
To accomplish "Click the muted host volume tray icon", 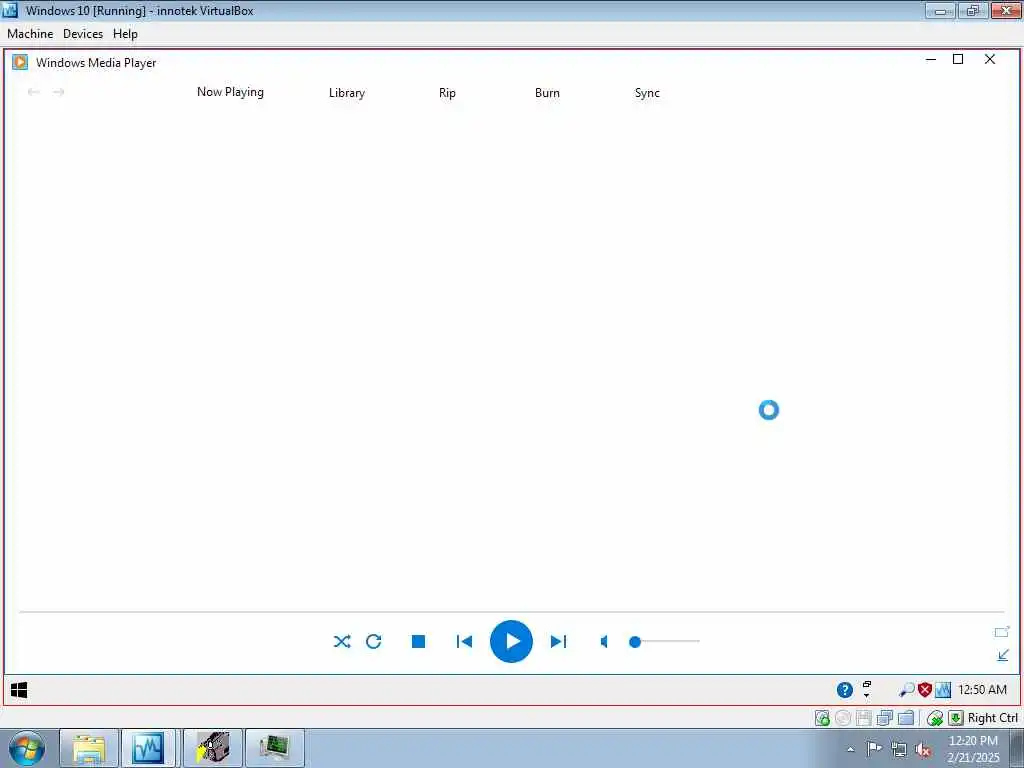I will point(923,750).
